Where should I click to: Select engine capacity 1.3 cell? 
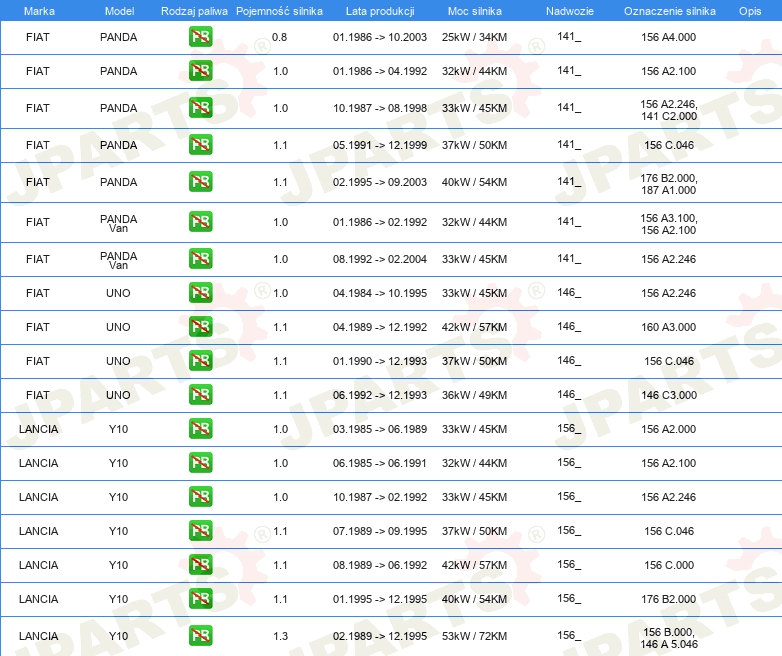[x=280, y=636]
